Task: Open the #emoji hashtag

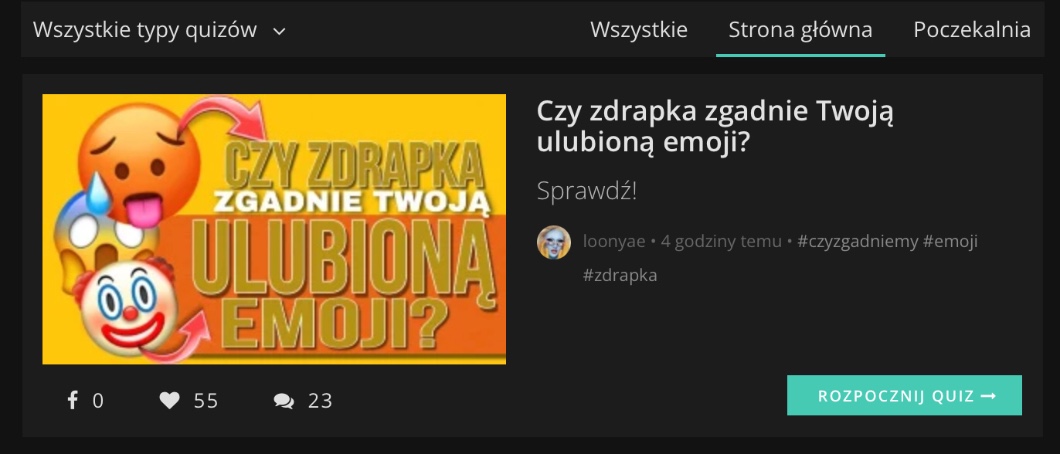Action: click(950, 241)
